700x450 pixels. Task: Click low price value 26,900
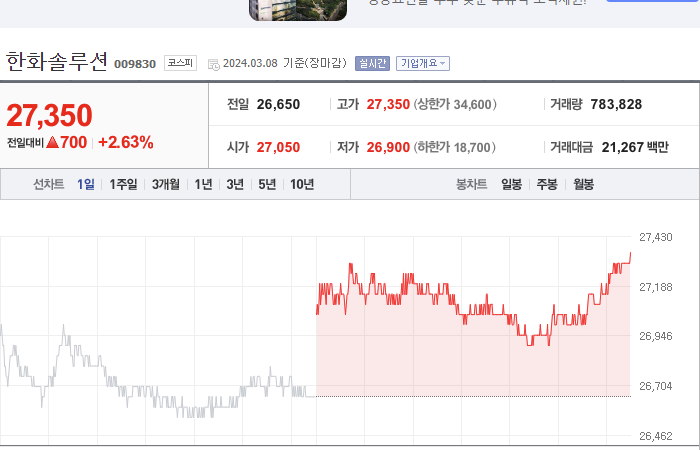(x=388, y=147)
